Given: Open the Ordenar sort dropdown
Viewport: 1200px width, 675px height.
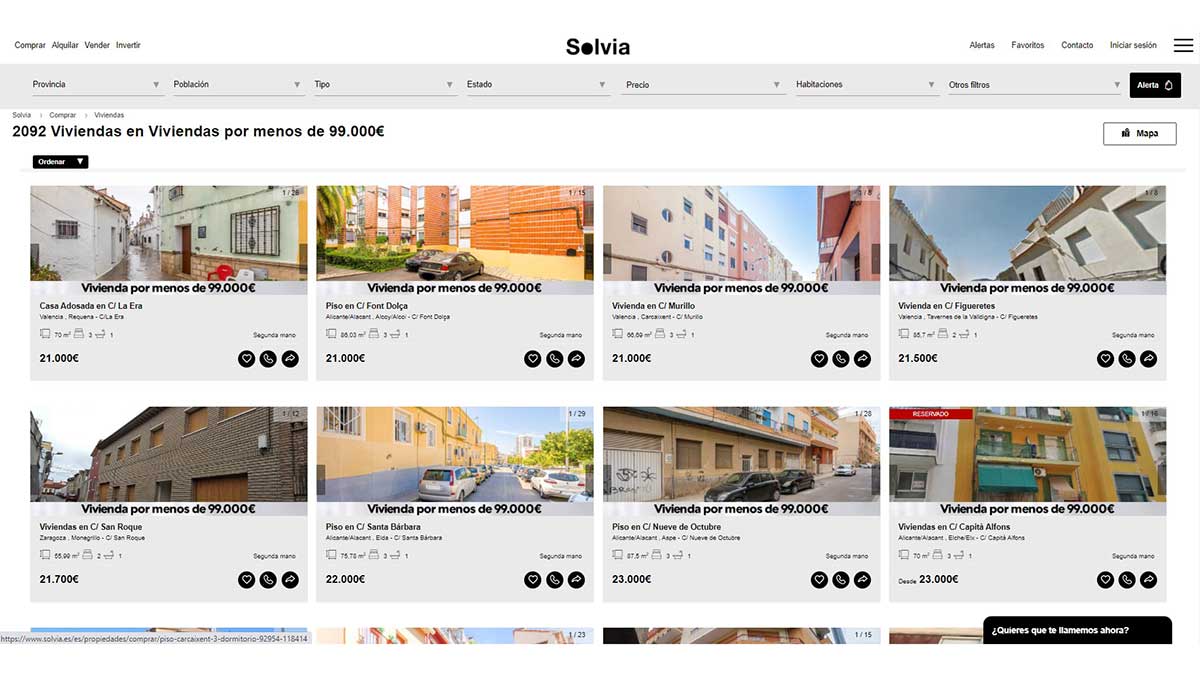Looking at the screenshot, I should (61, 162).
